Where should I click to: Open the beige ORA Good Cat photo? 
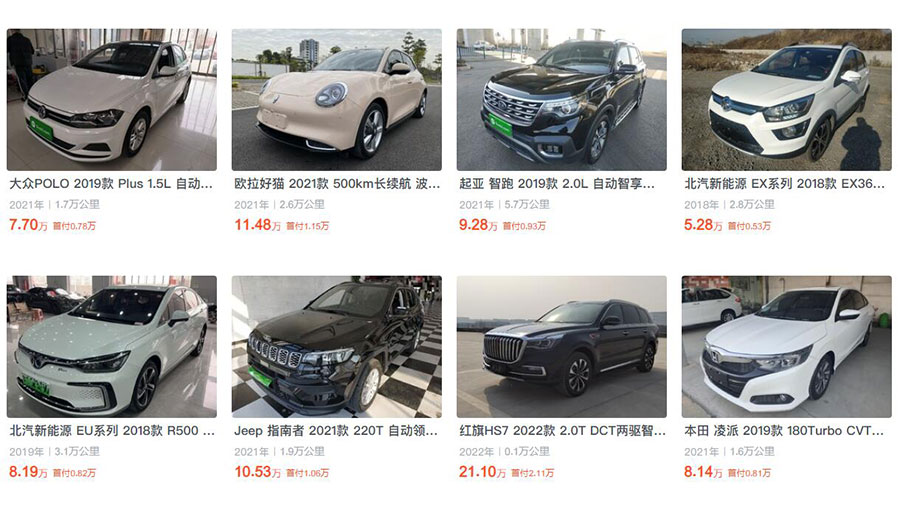(x=337, y=100)
